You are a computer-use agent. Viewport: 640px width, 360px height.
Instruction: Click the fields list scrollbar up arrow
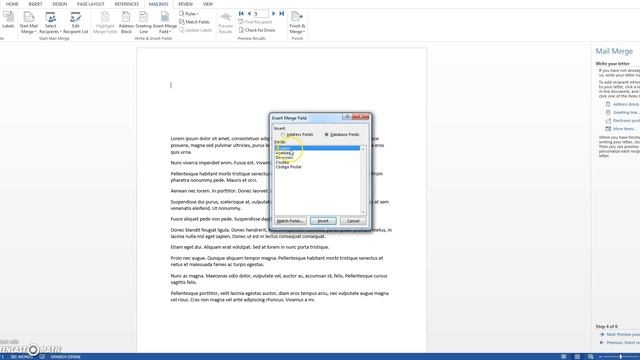click(363, 149)
